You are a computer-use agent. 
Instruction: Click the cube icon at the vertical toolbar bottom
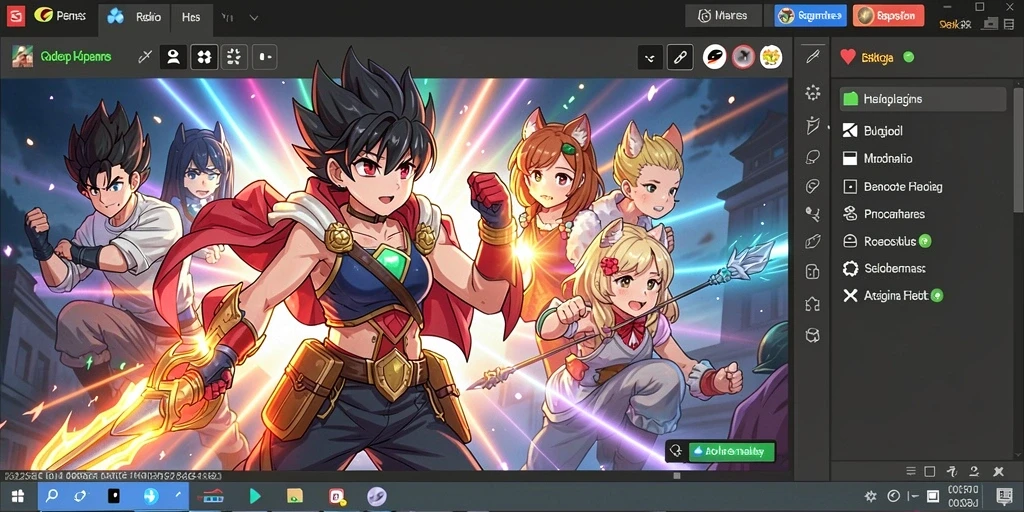(x=812, y=335)
